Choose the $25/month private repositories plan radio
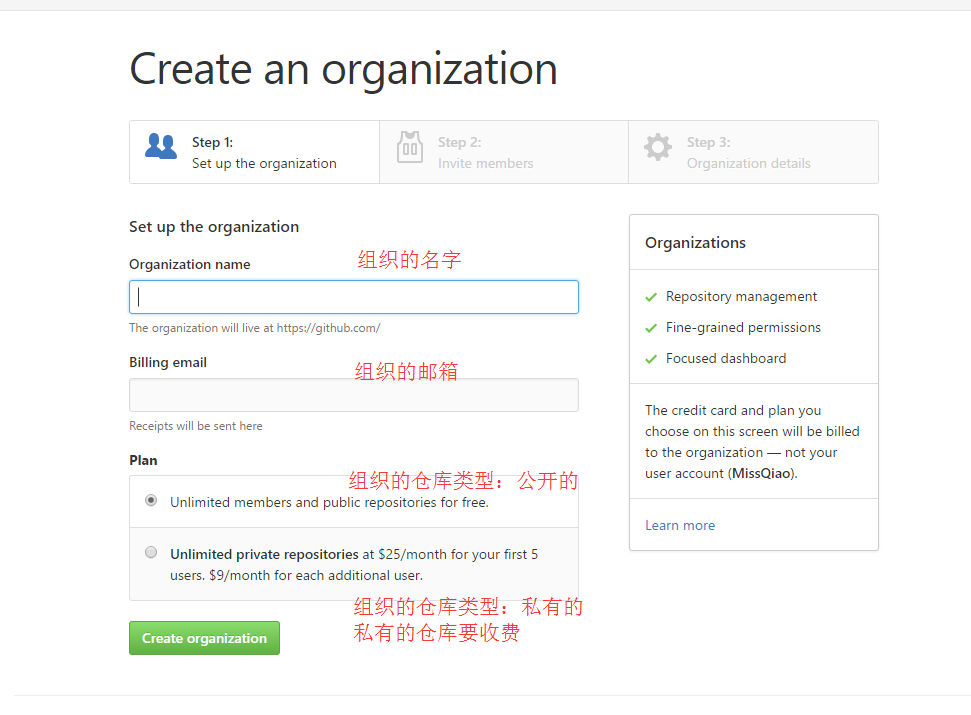 coord(151,552)
